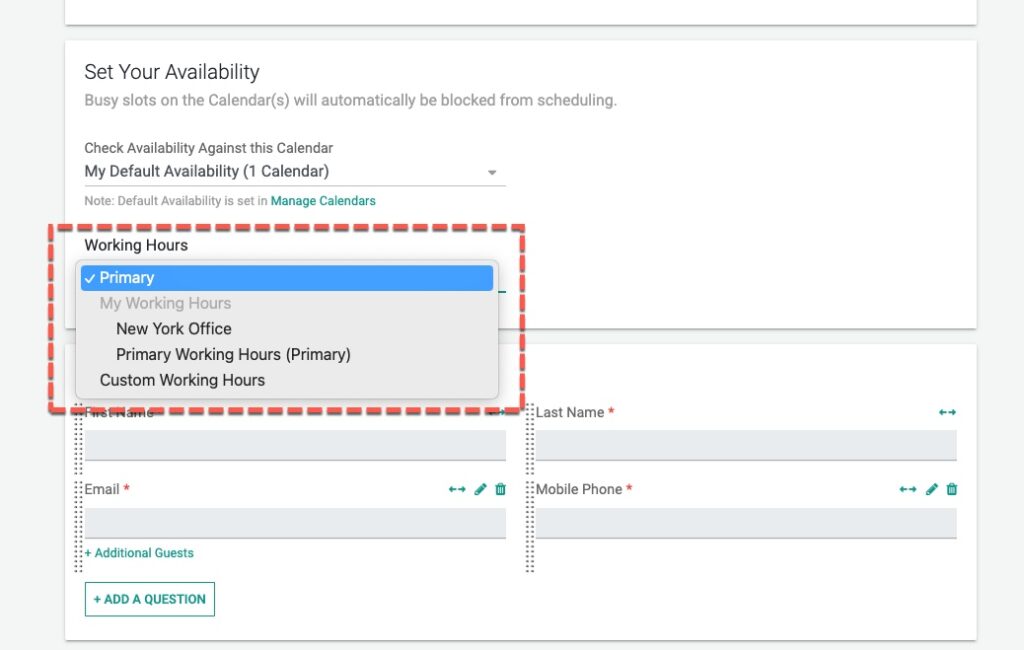Screen dimensions: 1024x650
Task: Click the Mobile Phone pencil edit icon
Action: (931, 489)
